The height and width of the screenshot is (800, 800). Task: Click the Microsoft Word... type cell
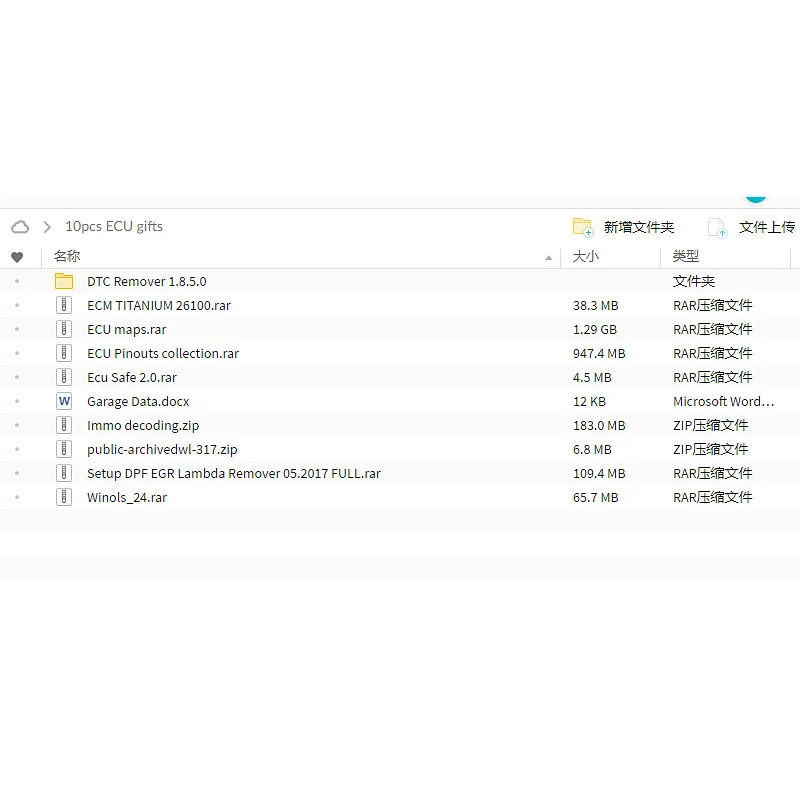pos(723,402)
